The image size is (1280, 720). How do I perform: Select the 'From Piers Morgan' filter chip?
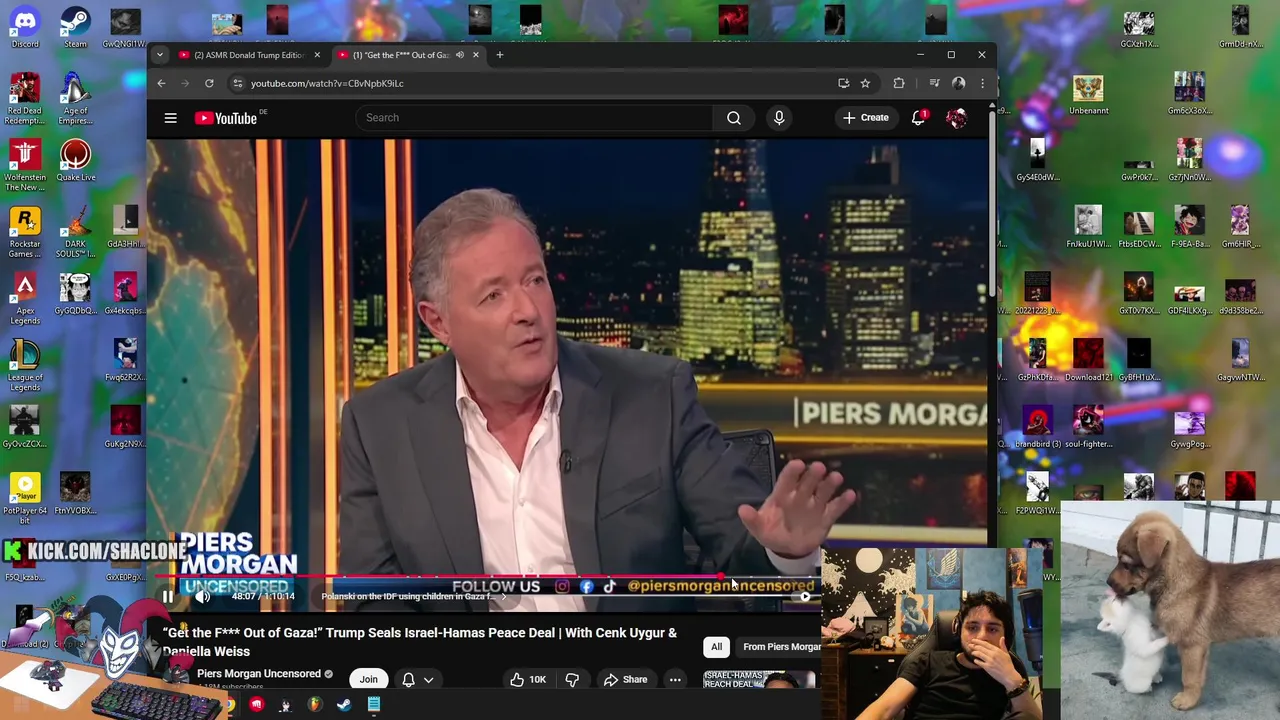pyautogui.click(x=781, y=647)
